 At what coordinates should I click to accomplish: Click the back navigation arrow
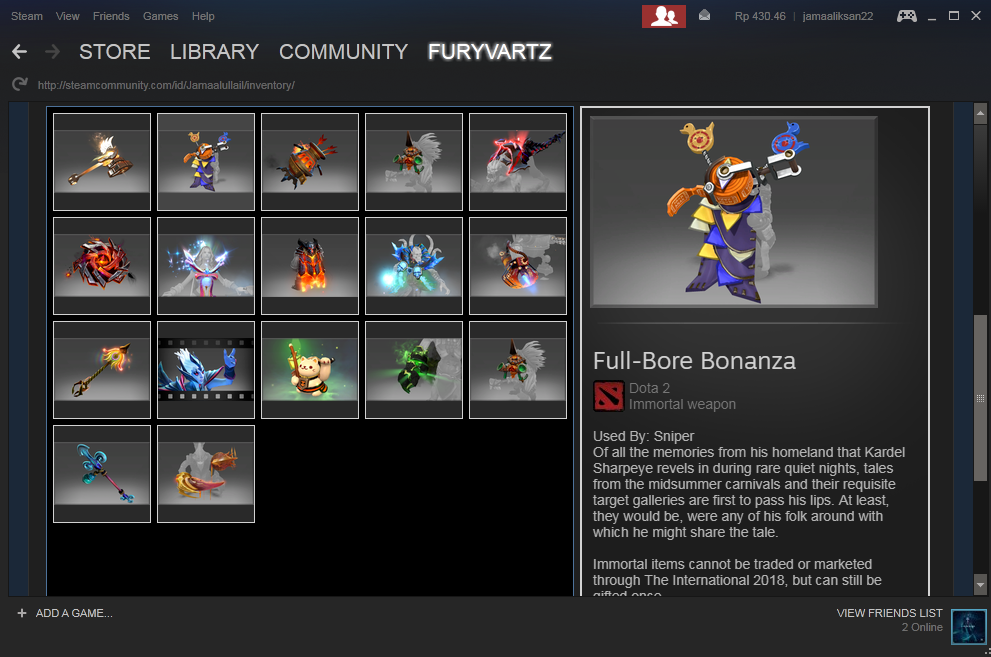[20, 52]
